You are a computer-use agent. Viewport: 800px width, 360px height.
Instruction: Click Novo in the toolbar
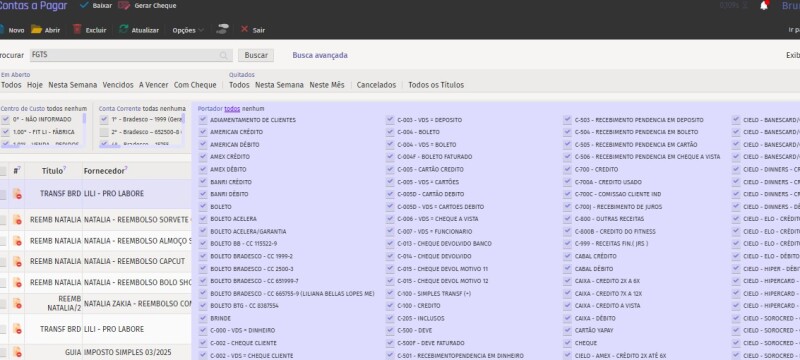coord(16,30)
